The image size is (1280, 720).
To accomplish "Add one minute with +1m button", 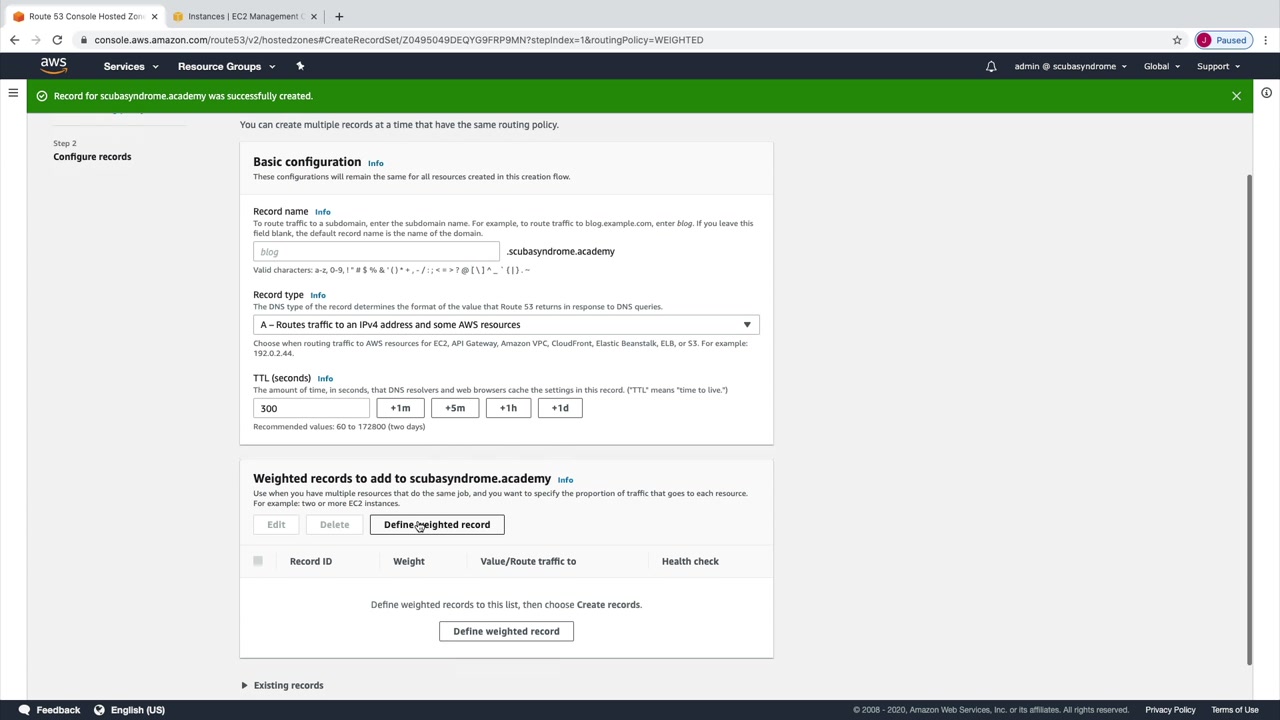I will [400, 408].
